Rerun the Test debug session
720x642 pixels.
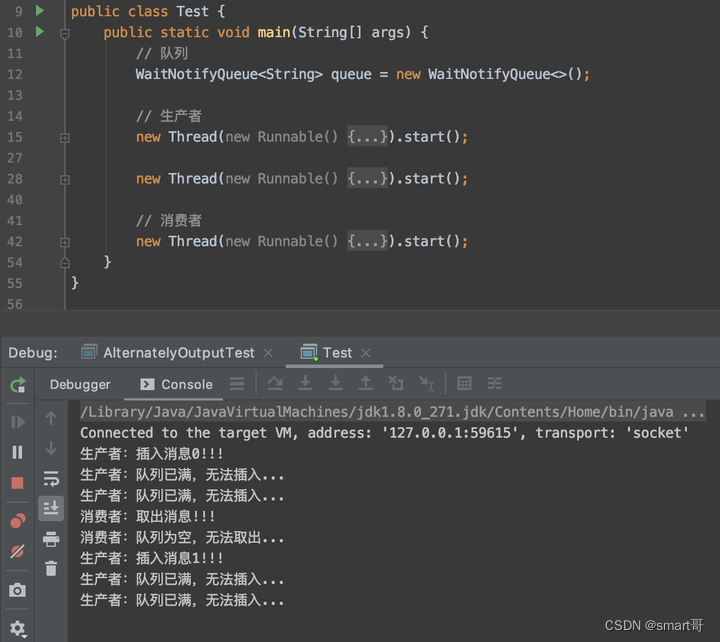pos(17,385)
